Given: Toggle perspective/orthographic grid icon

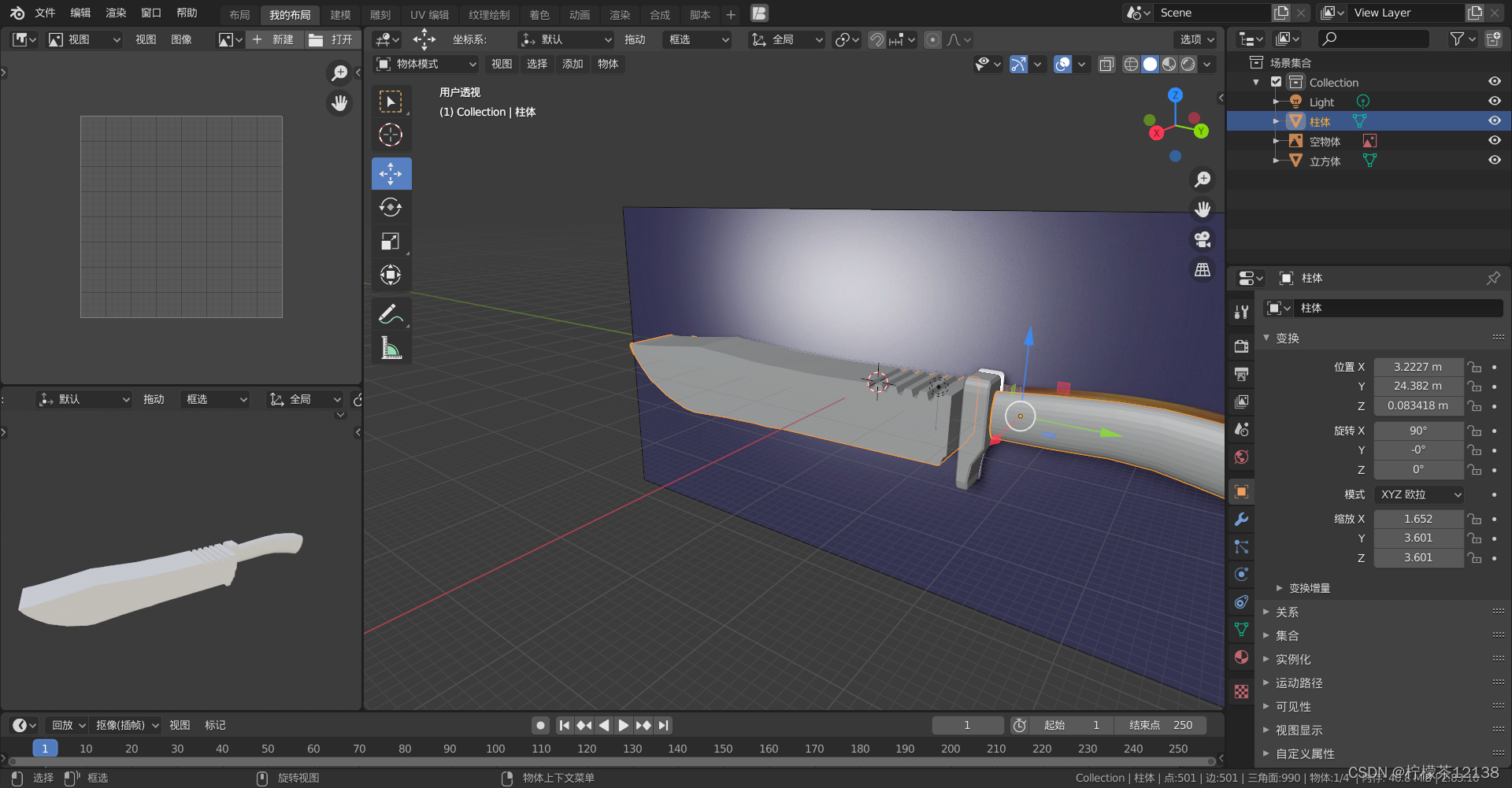Looking at the screenshot, I should 1203,269.
